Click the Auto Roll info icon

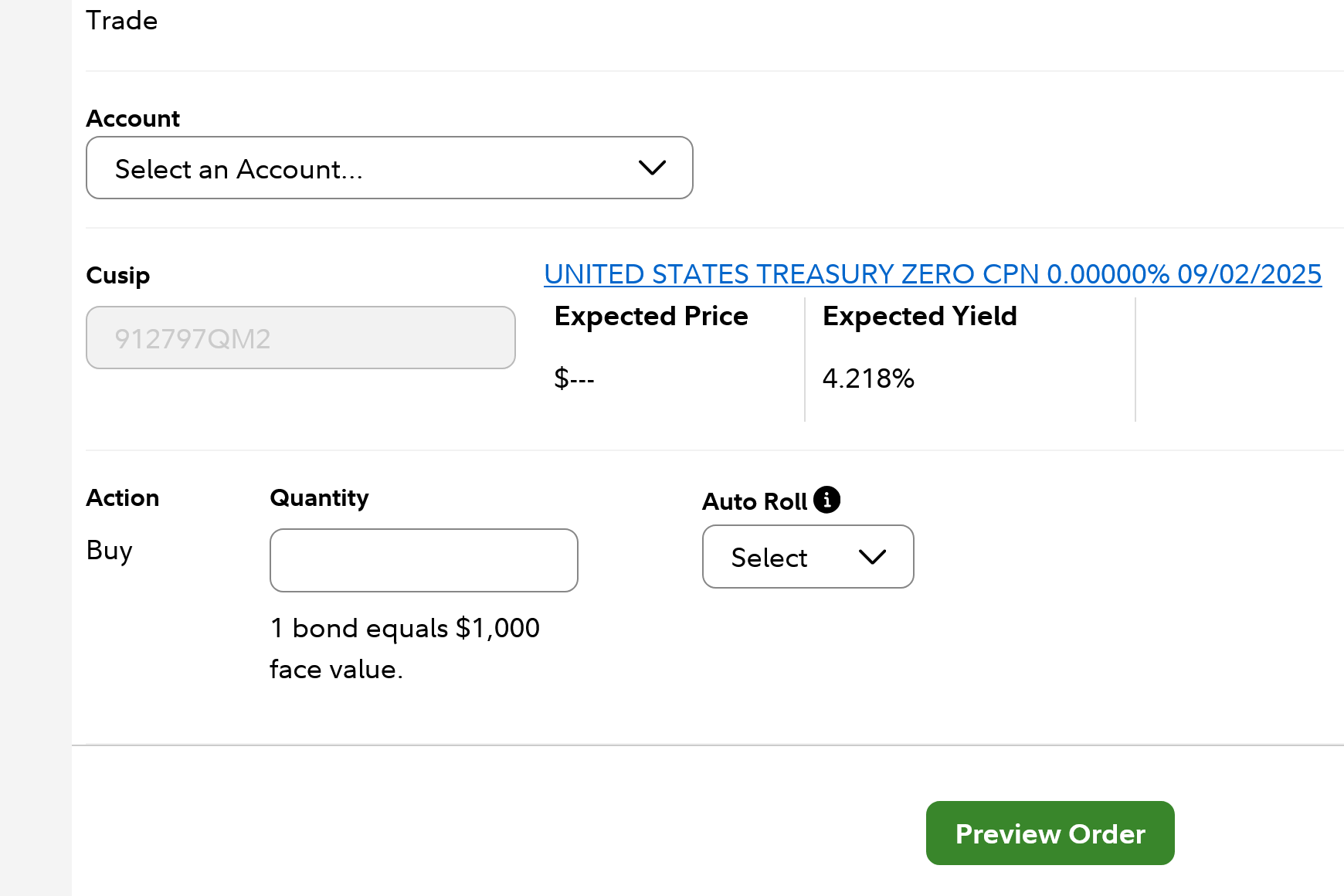click(x=826, y=500)
